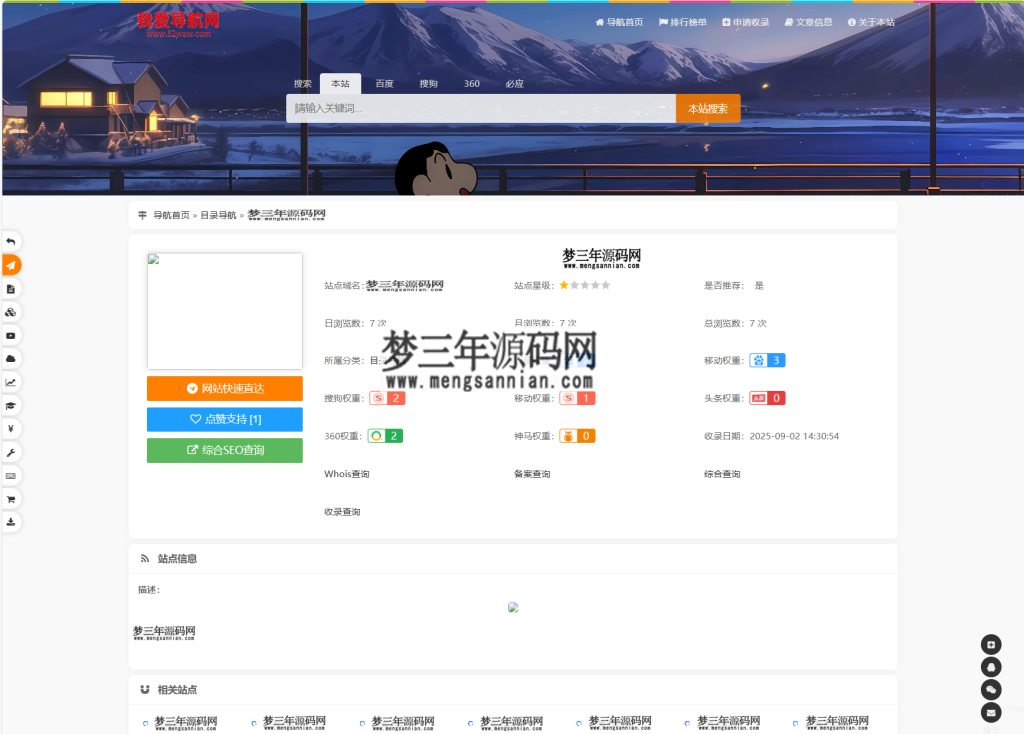This screenshot has width=1024, height=734.
Task: Select the paper plane icon in left sidebar
Action: (11, 265)
